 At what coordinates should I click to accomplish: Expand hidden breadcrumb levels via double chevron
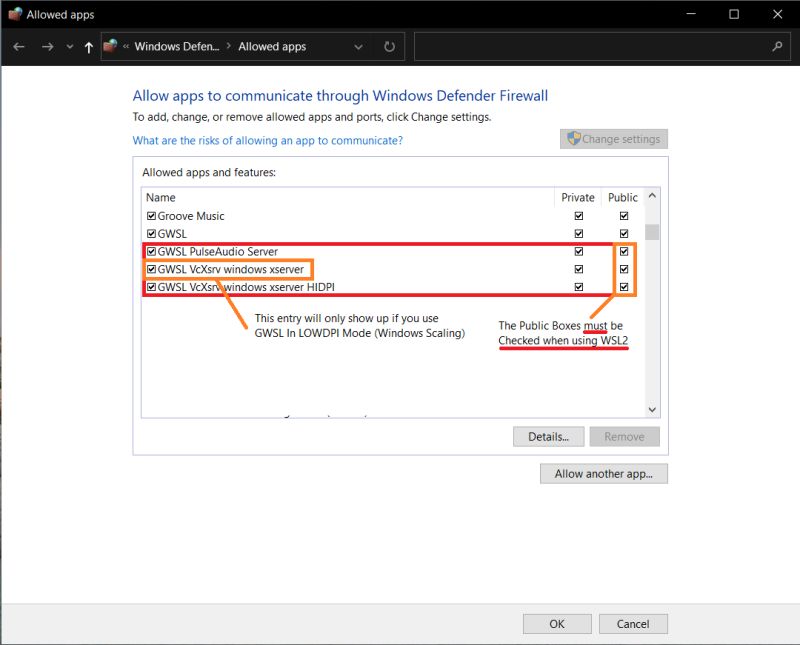coord(126,46)
